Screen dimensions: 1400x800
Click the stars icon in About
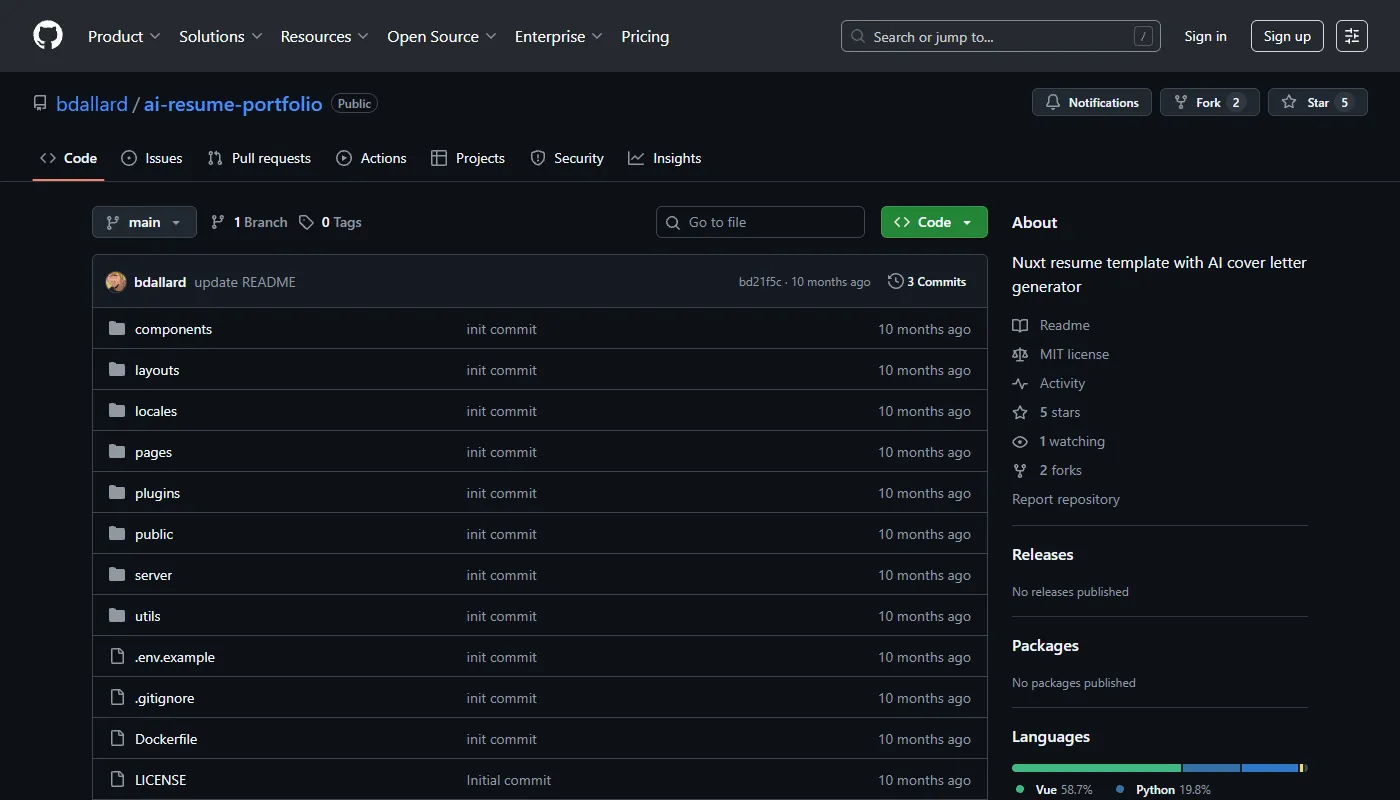click(1020, 412)
